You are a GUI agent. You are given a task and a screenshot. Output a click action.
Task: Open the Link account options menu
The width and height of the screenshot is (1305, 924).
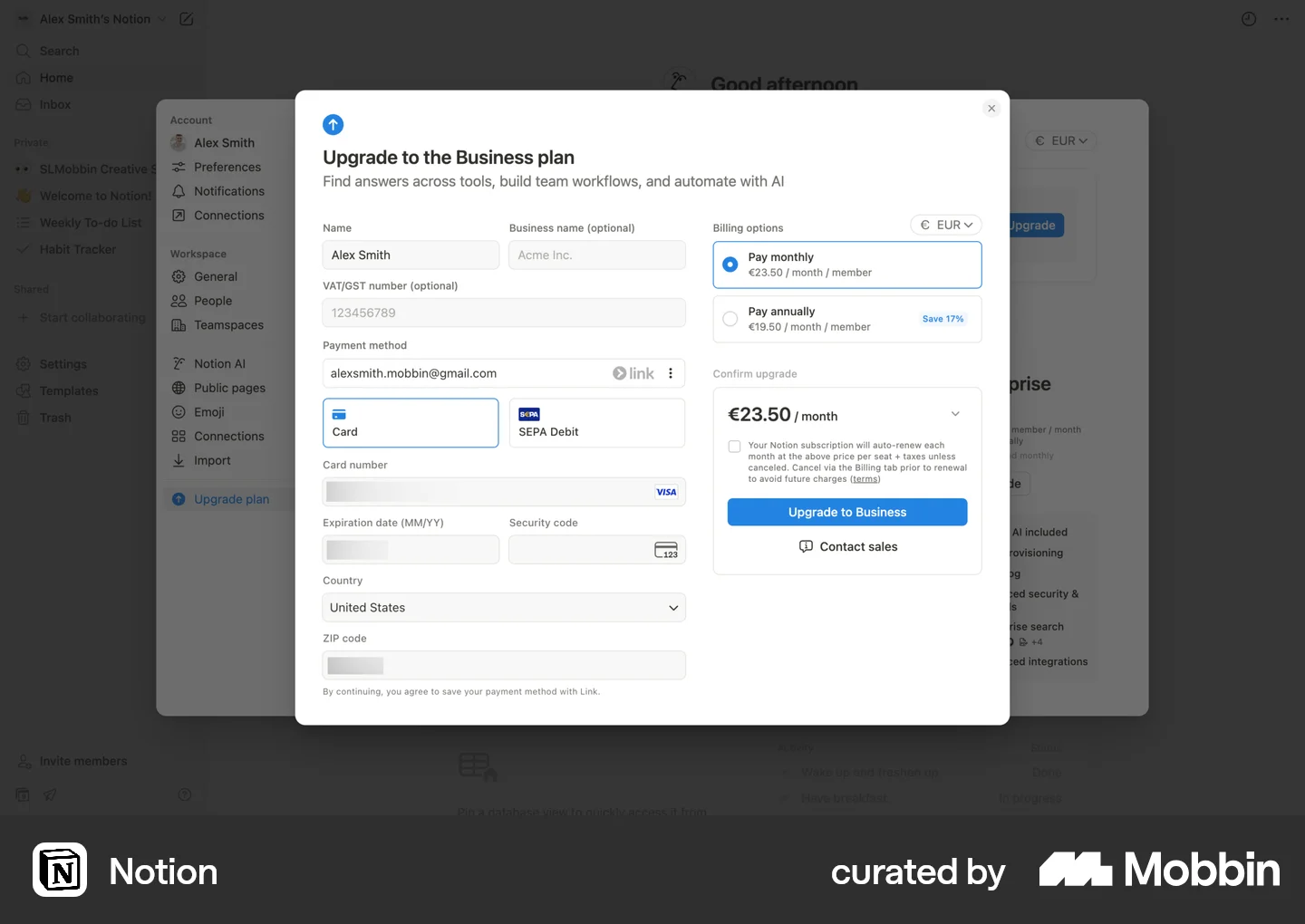click(671, 373)
